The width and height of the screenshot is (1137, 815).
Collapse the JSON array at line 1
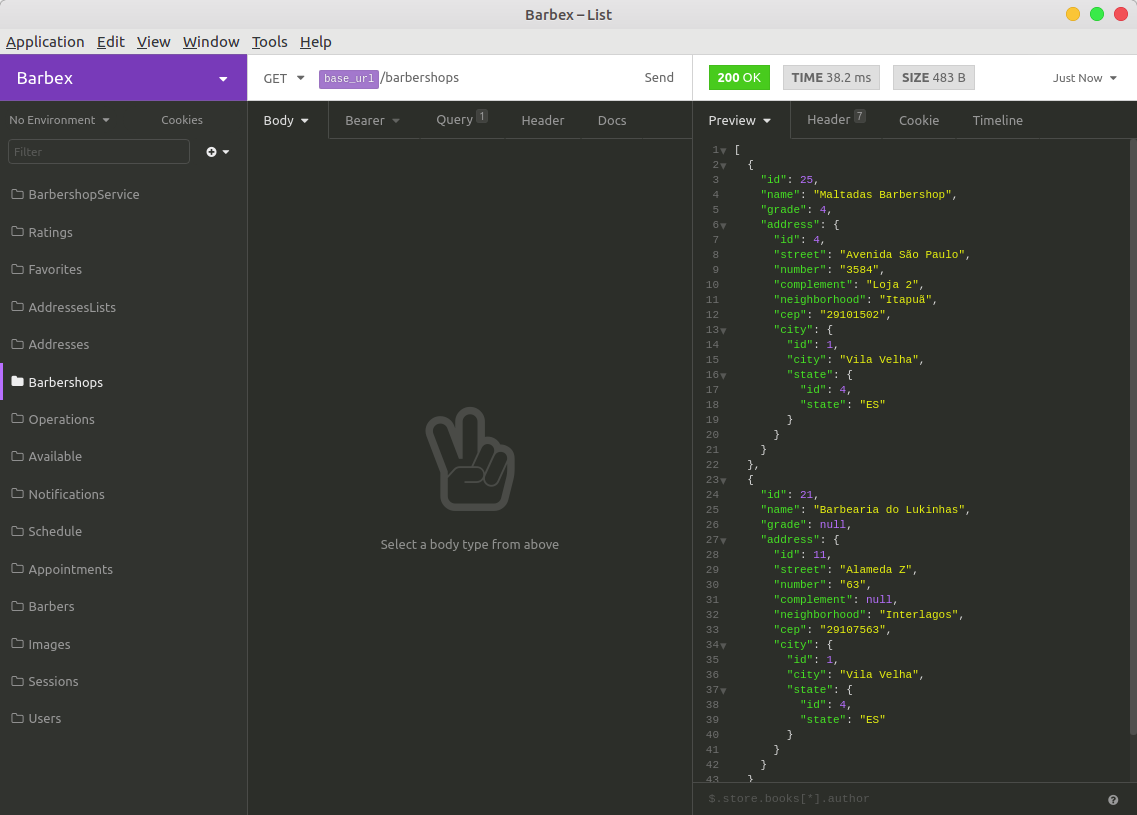[724, 151]
